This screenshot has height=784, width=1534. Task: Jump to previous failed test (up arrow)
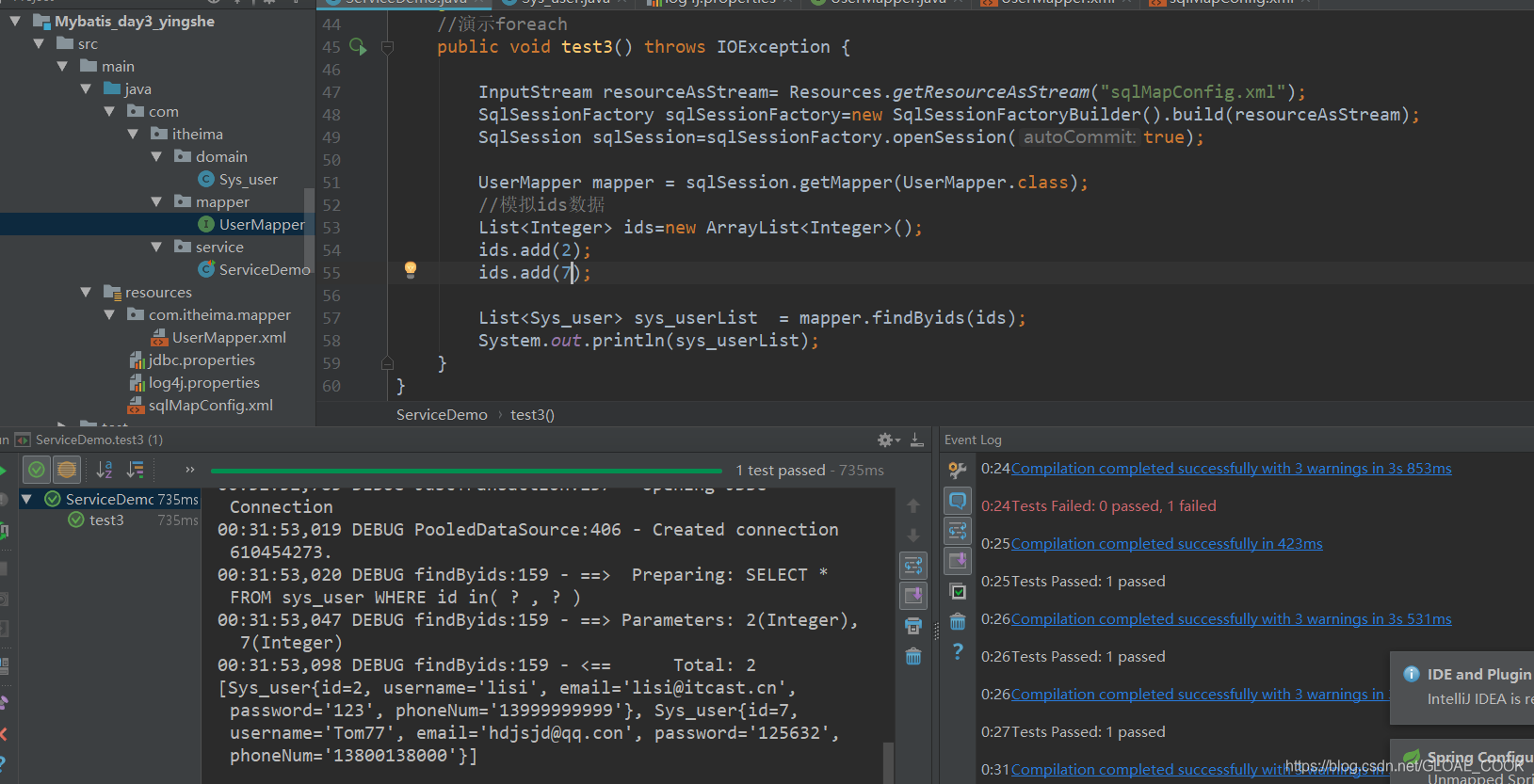pyautogui.click(x=912, y=506)
